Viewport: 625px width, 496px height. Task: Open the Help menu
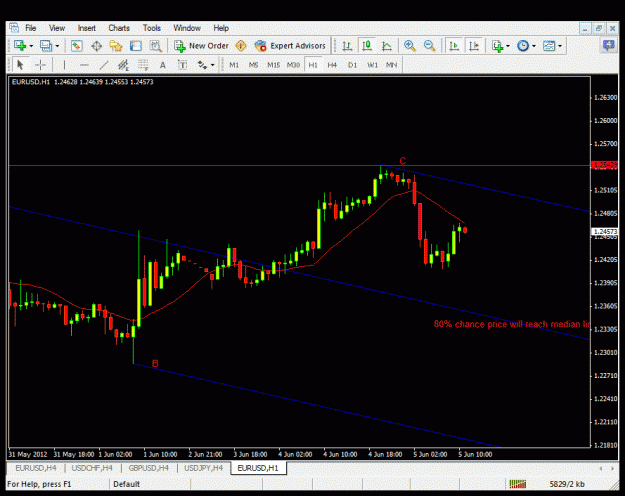221,28
